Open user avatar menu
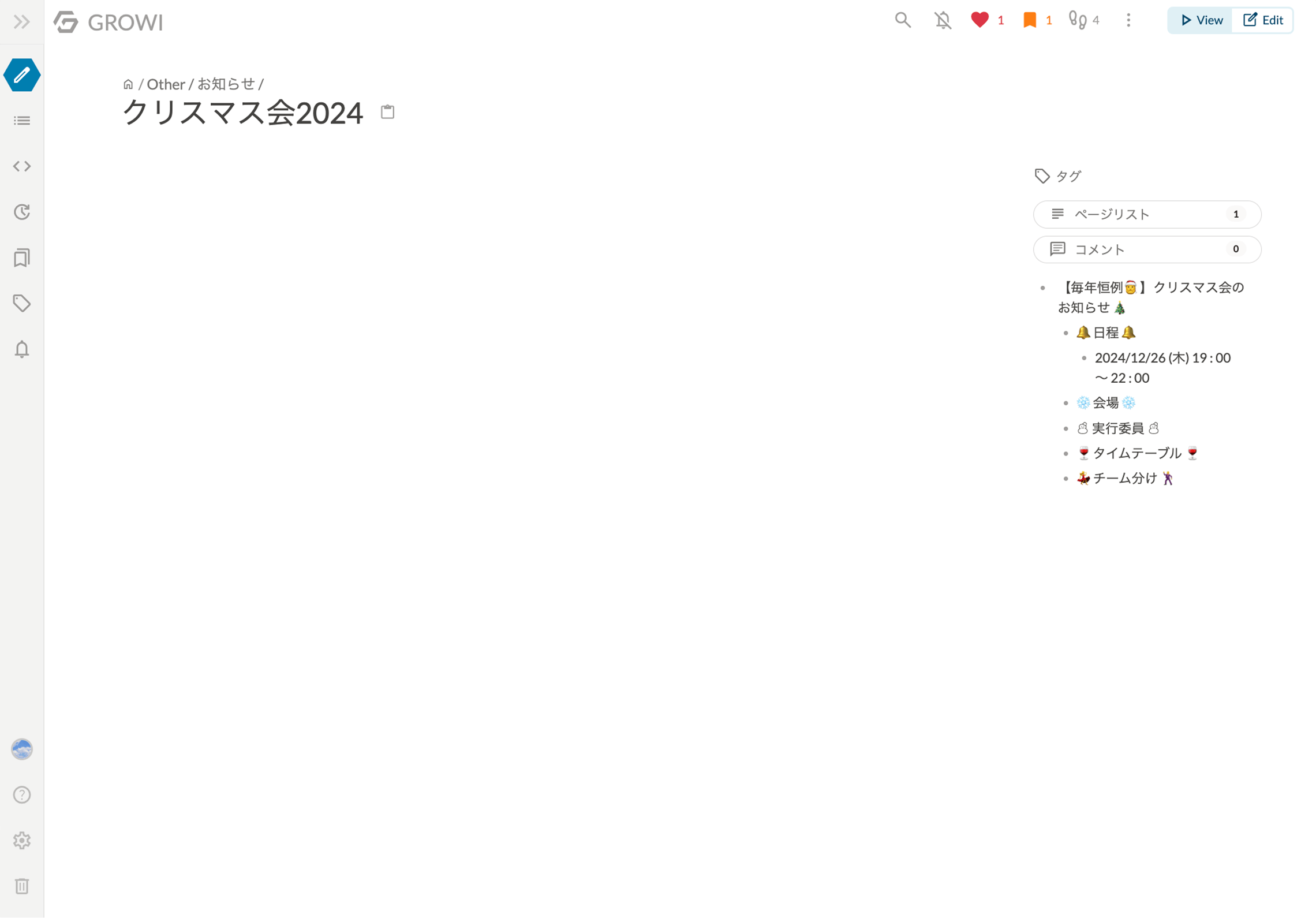The width and height of the screenshot is (1316, 918). 22,749
